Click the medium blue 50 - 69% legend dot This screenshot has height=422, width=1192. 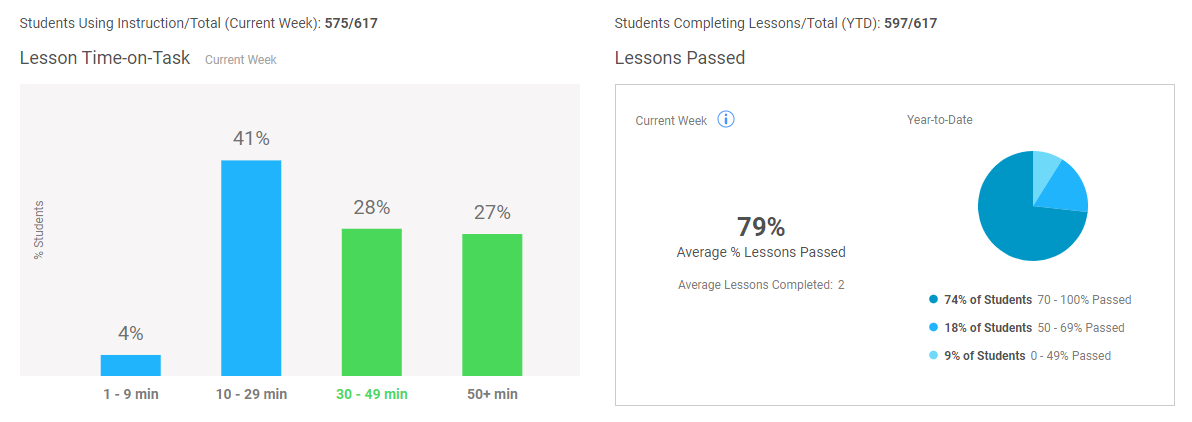tap(934, 328)
